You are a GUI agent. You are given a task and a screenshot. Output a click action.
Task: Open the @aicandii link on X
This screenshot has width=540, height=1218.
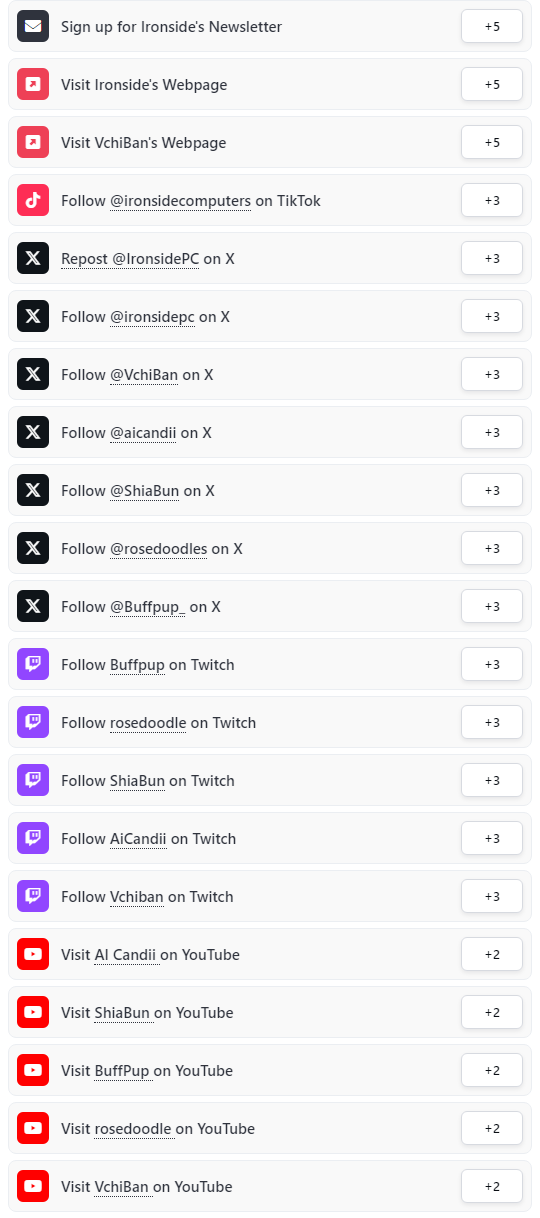tap(143, 433)
